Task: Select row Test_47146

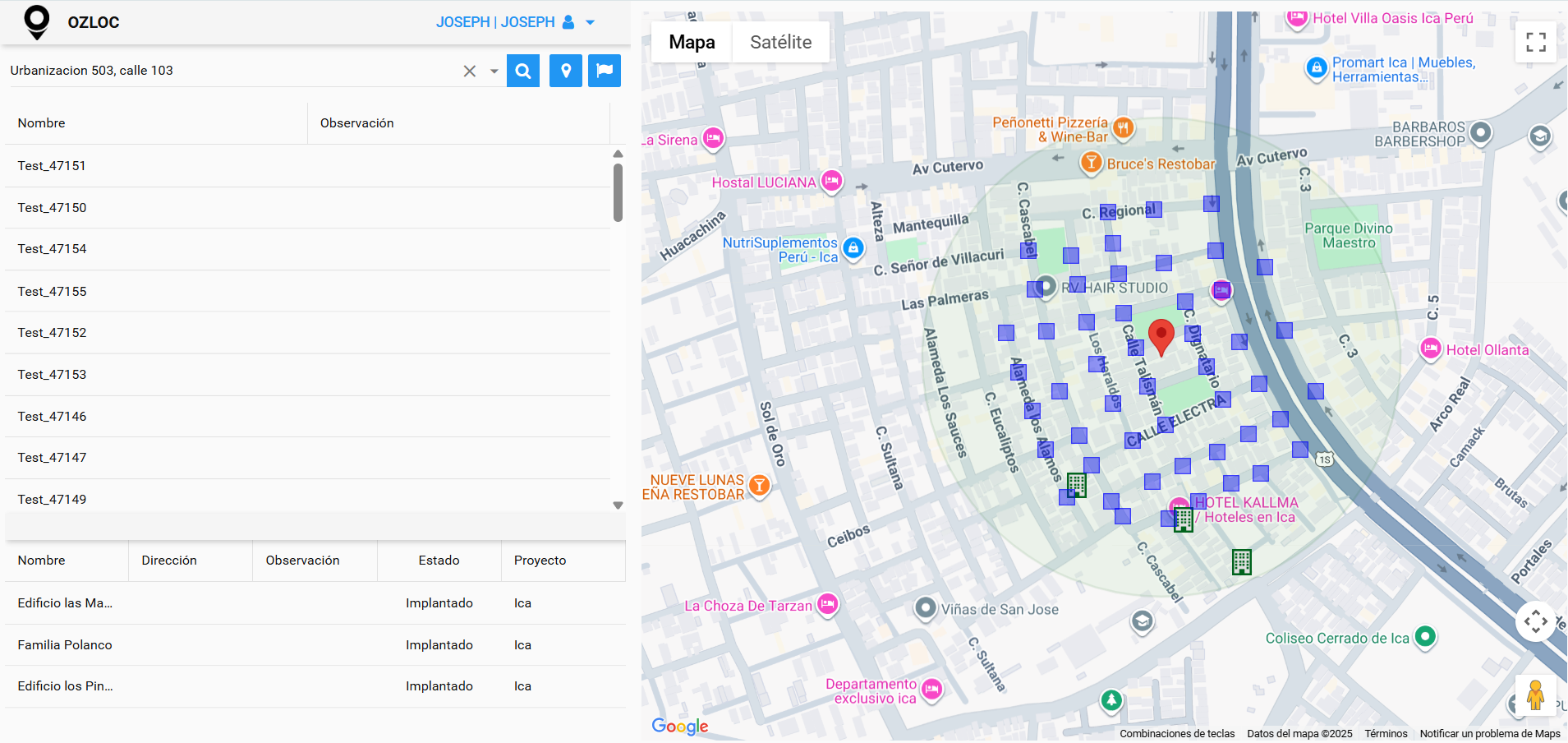Action: pyautogui.click(x=307, y=417)
